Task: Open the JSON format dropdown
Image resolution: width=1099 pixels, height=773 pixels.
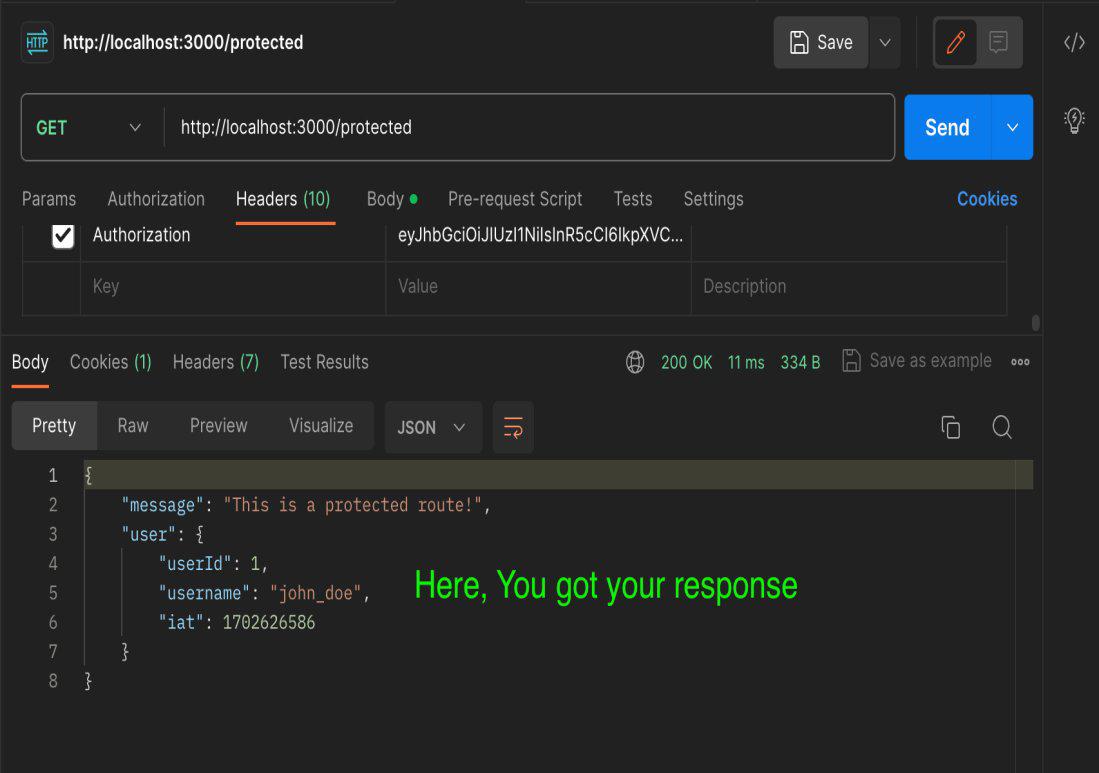Action: [x=432, y=428]
